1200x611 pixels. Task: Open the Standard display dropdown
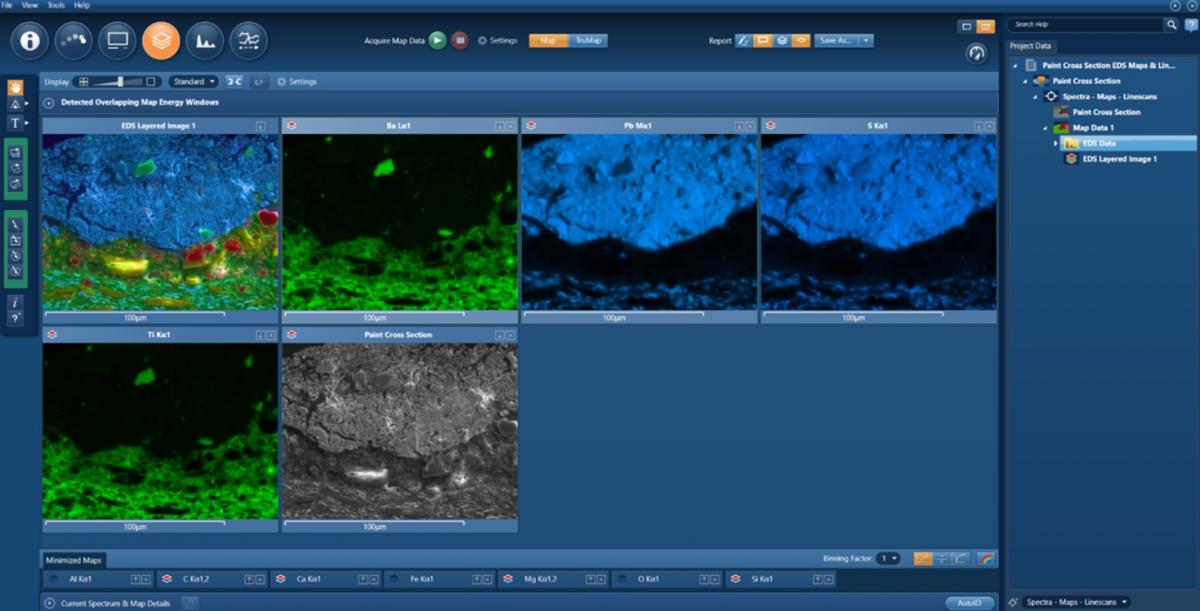tap(193, 81)
